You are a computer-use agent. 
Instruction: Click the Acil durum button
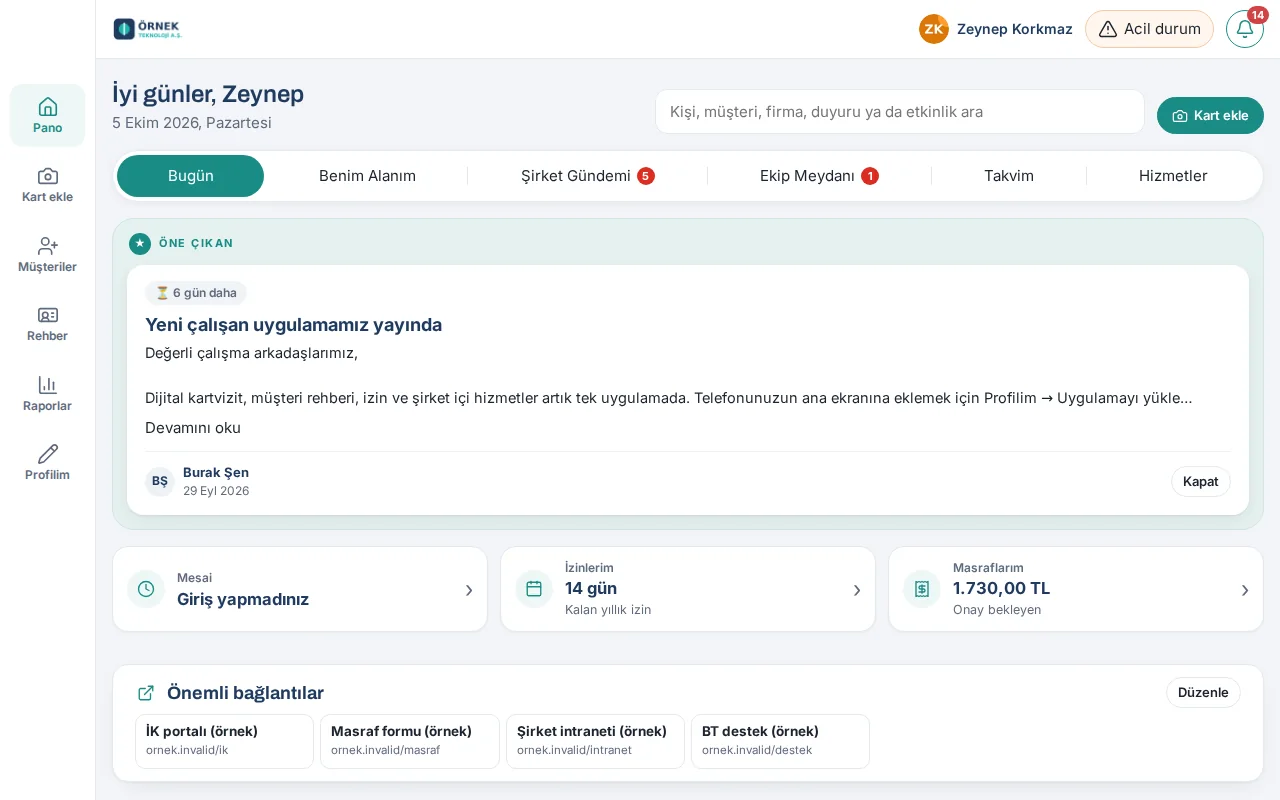[1150, 29]
